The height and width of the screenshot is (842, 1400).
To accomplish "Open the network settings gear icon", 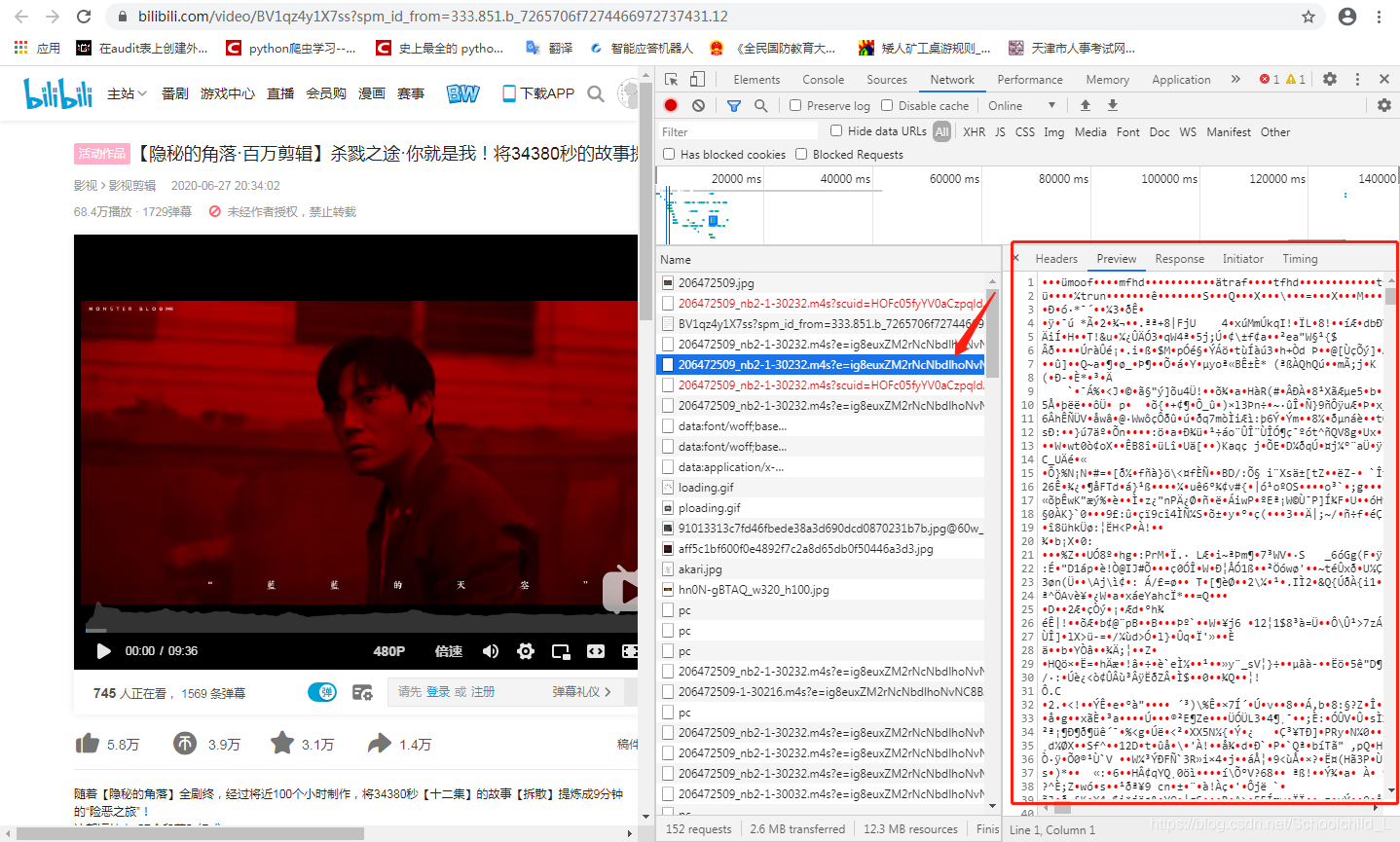I will click(1384, 105).
